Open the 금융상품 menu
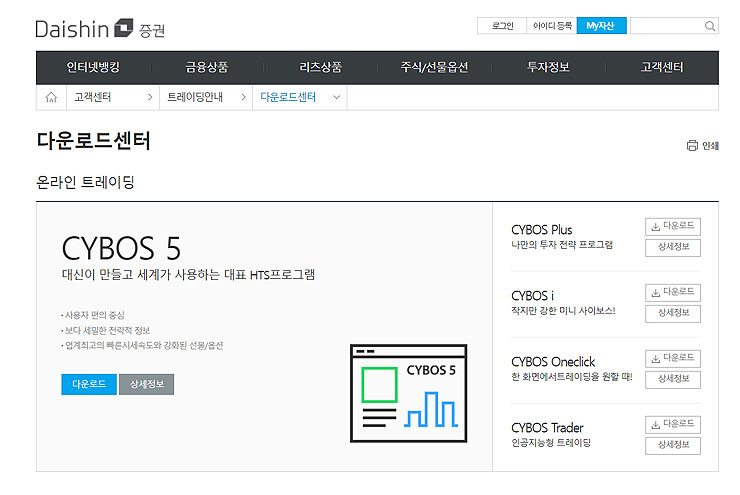The image size is (740, 495). (207, 67)
